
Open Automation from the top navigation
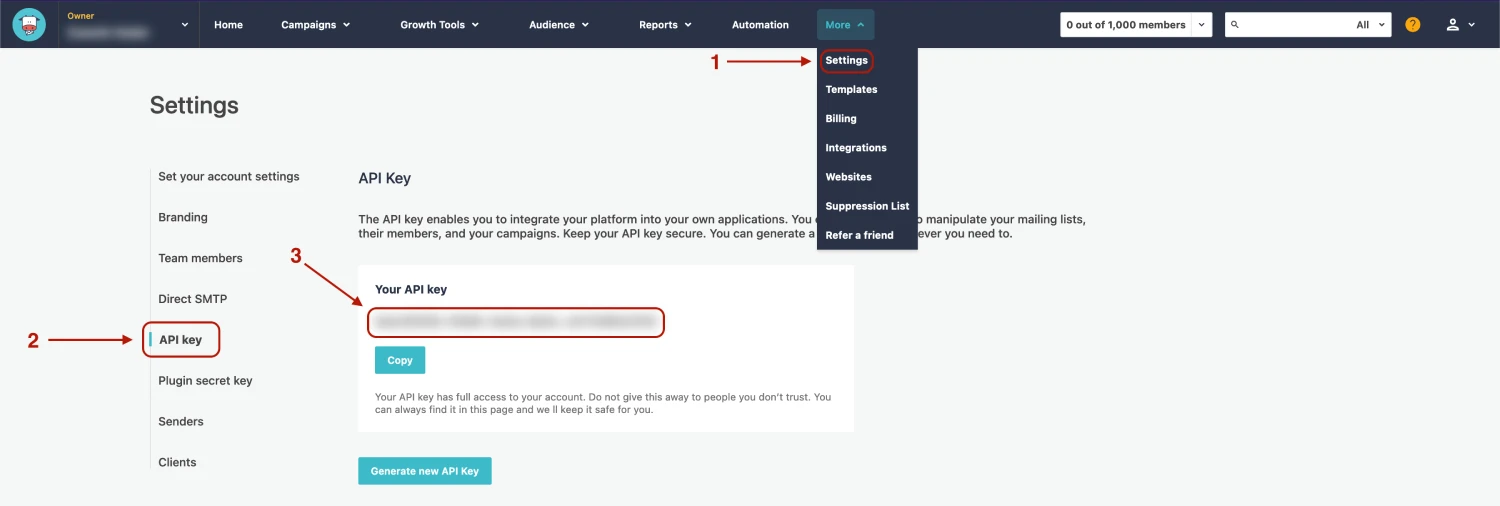(x=760, y=25)
